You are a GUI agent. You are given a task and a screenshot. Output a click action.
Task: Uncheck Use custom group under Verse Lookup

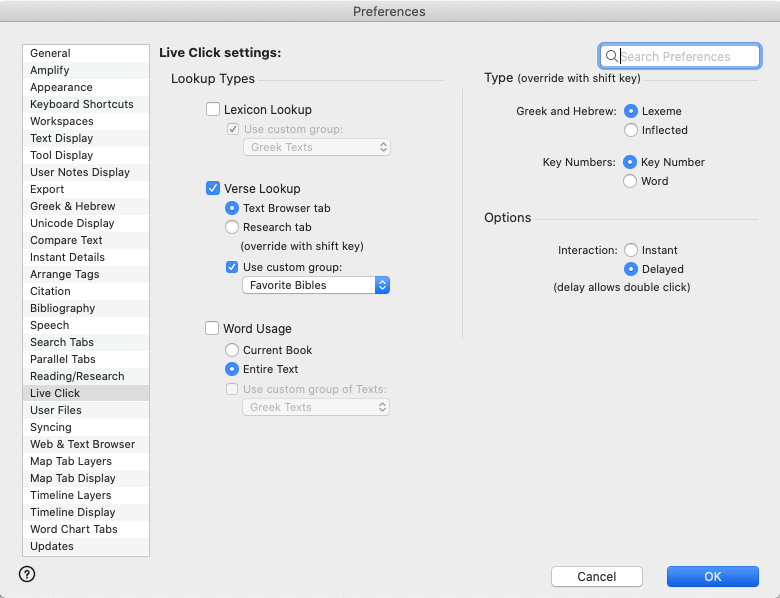point(232,267)
